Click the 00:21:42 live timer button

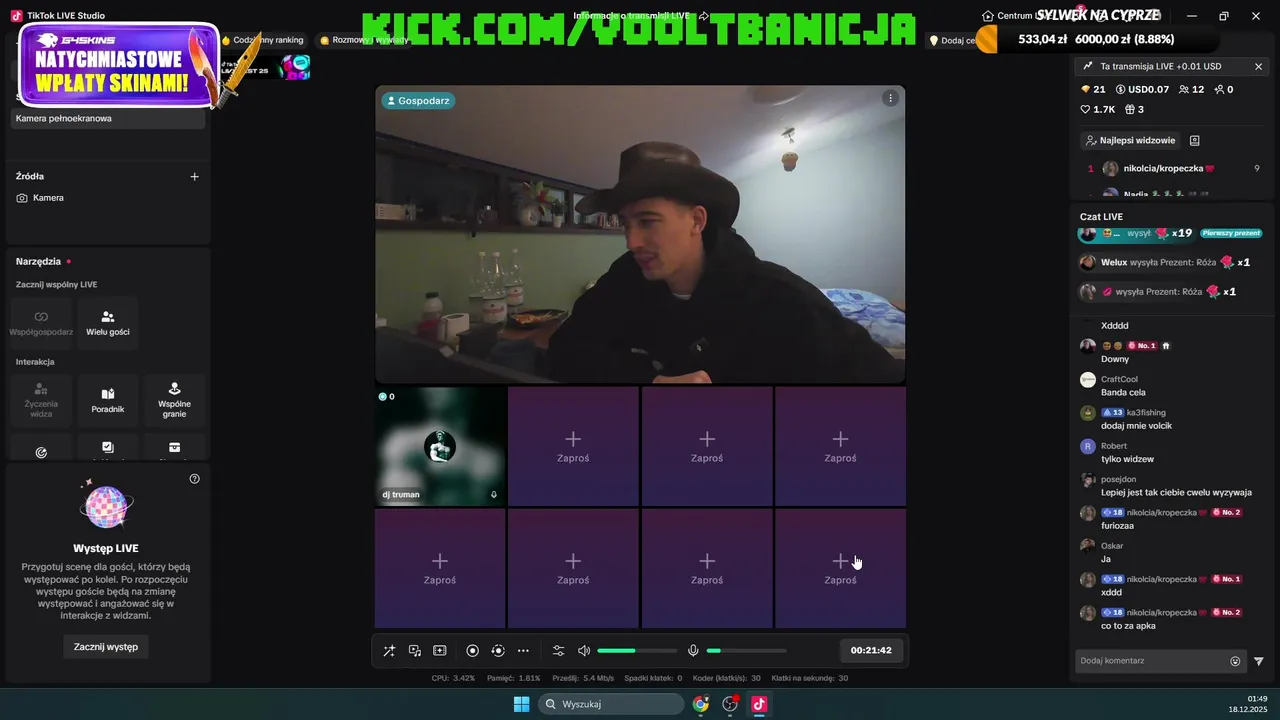(871, 650)
